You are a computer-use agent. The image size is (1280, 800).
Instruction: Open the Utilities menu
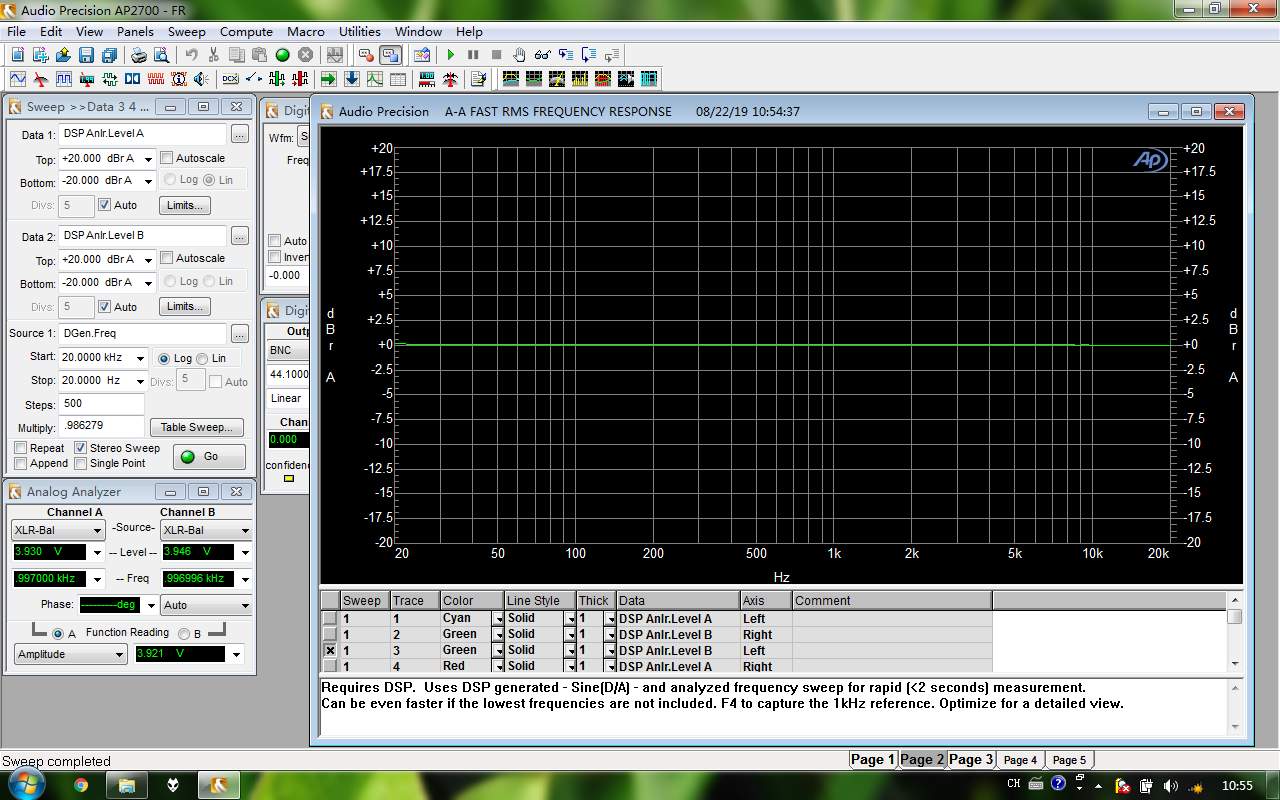coord(359,31)
